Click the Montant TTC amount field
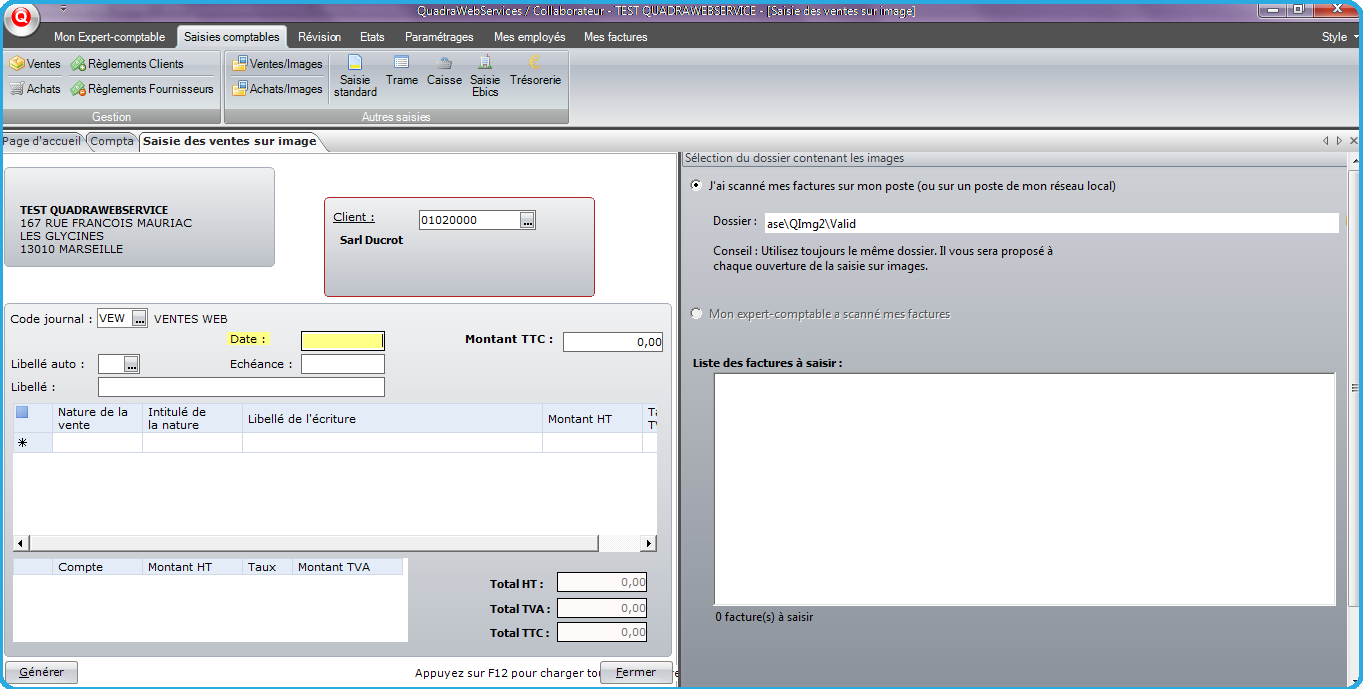Viewport: 1363px width, 689px height. point(613,342)
